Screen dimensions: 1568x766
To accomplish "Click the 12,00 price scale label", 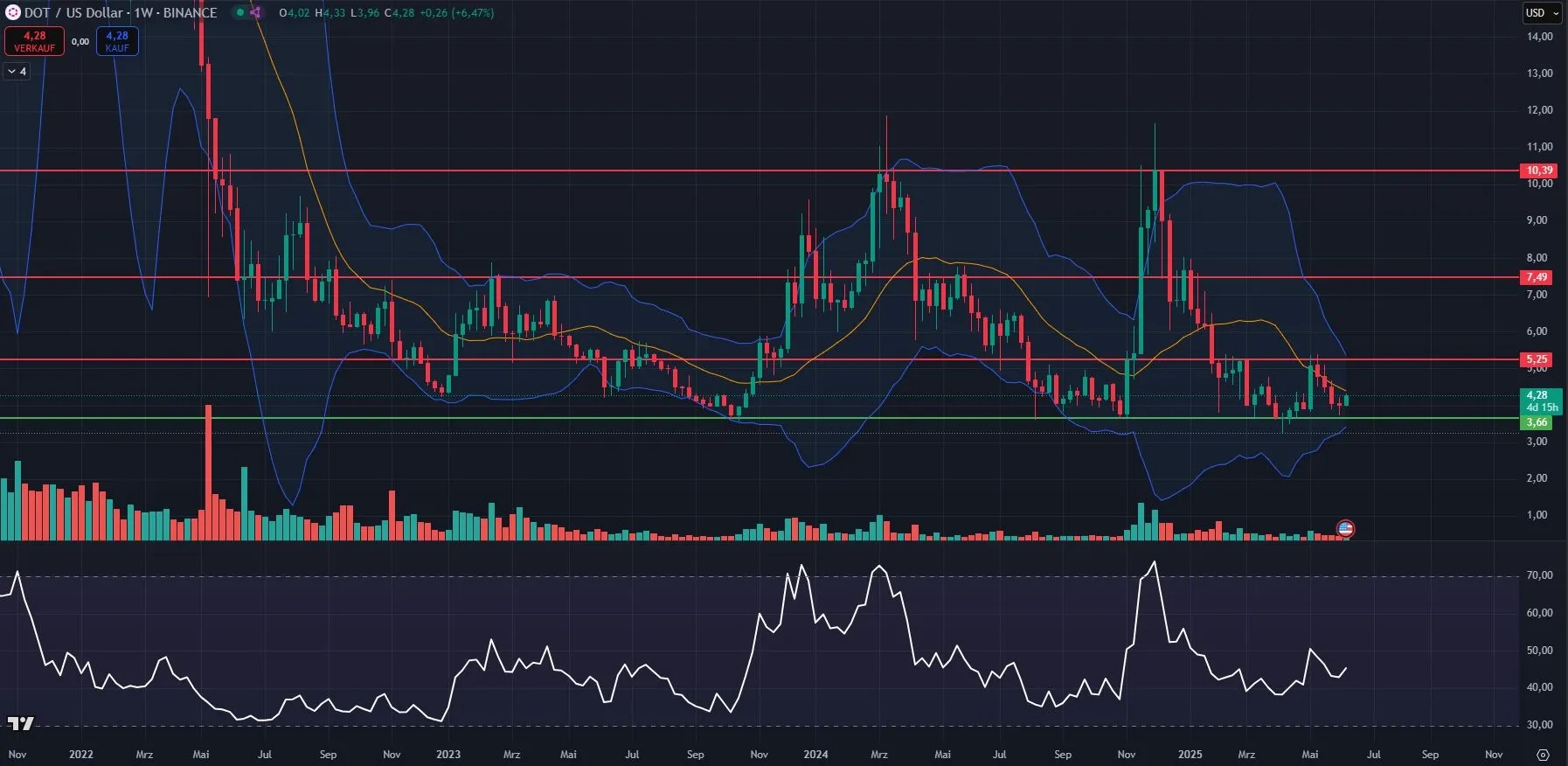I will pos(1539,110).
